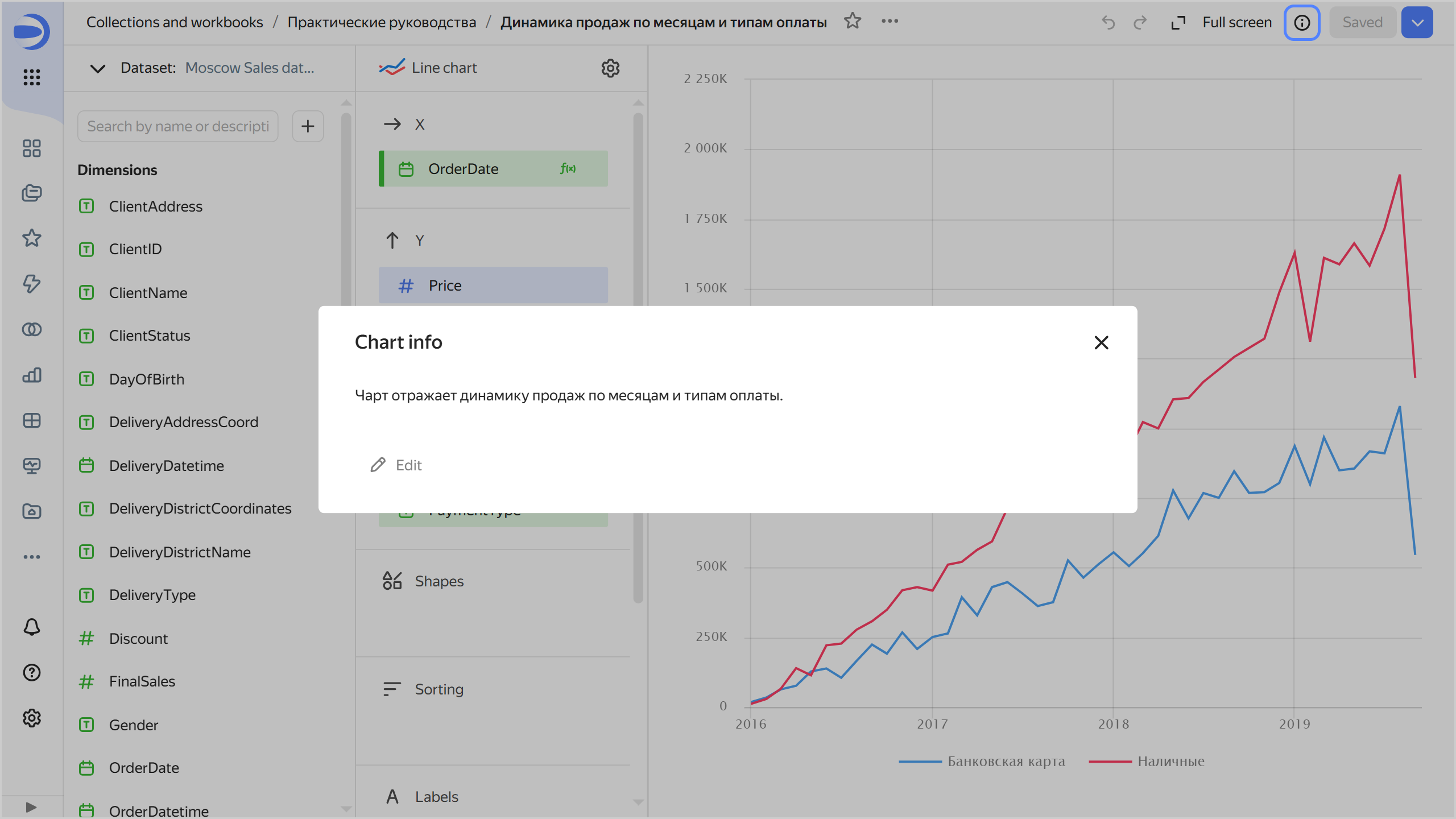The height and width of the screenshot is (819, 1456).
Task: Click the help question mark icon
Action: (32, 672)
